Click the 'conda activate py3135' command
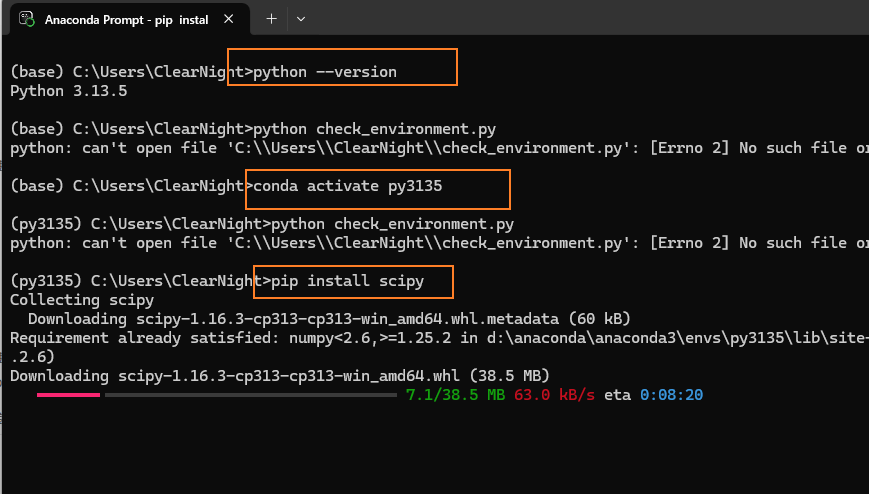The width and height of the screenshot is (869, 494). click(347, 186)
